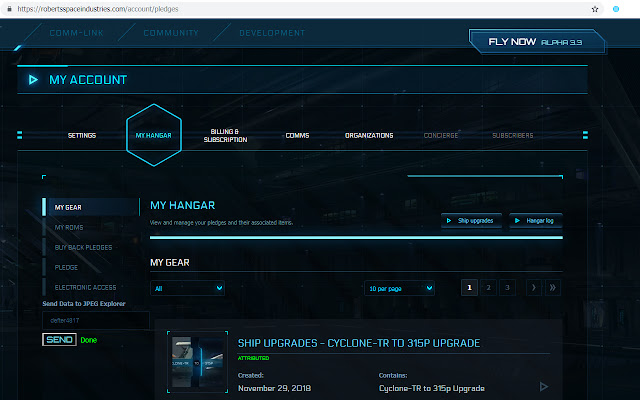Open the Comm-Link menu

tap(76, 33)
